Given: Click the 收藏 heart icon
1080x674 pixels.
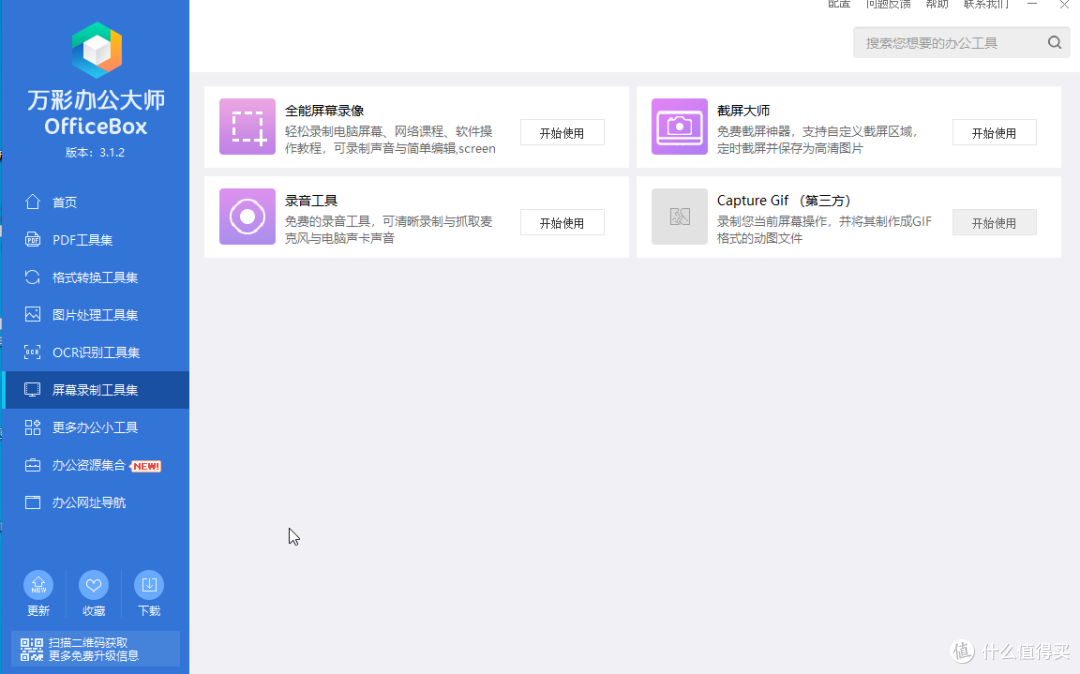Looking at the screenshot, I should pos(94,585).
